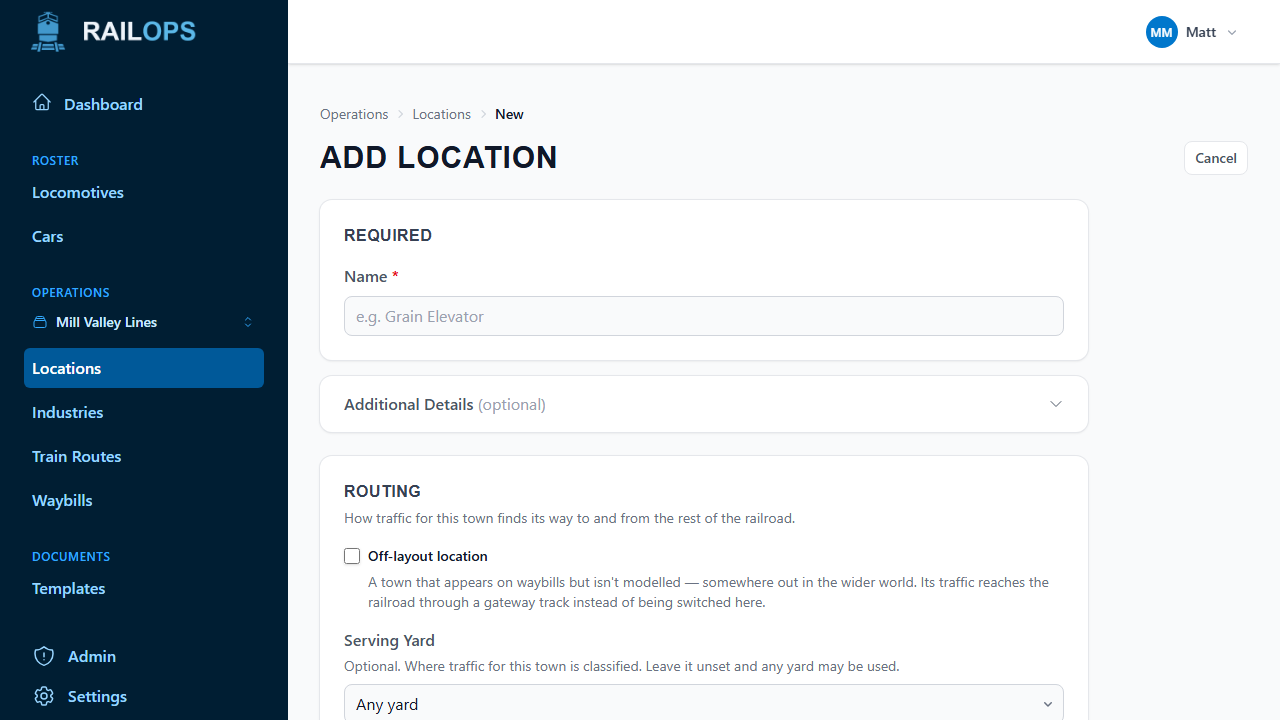1280x720 pixels.
Task: Follow the Operations breadcrumb link
Action: click(x=354, y=114)
